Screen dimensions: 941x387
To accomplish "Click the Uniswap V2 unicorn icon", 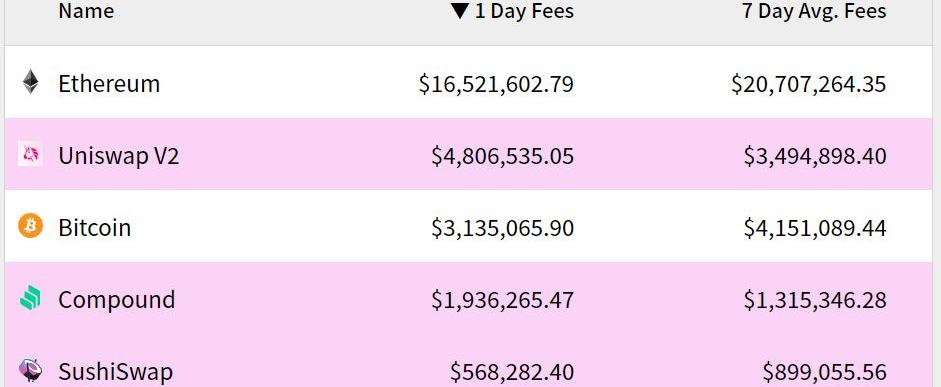I will coord(30,154).
